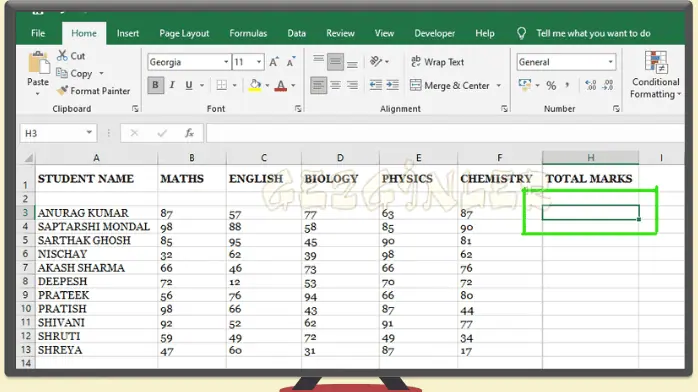Click the Increase Decimal icon
This screenshot has height=392, width=698.
click(x=590, y=85)
